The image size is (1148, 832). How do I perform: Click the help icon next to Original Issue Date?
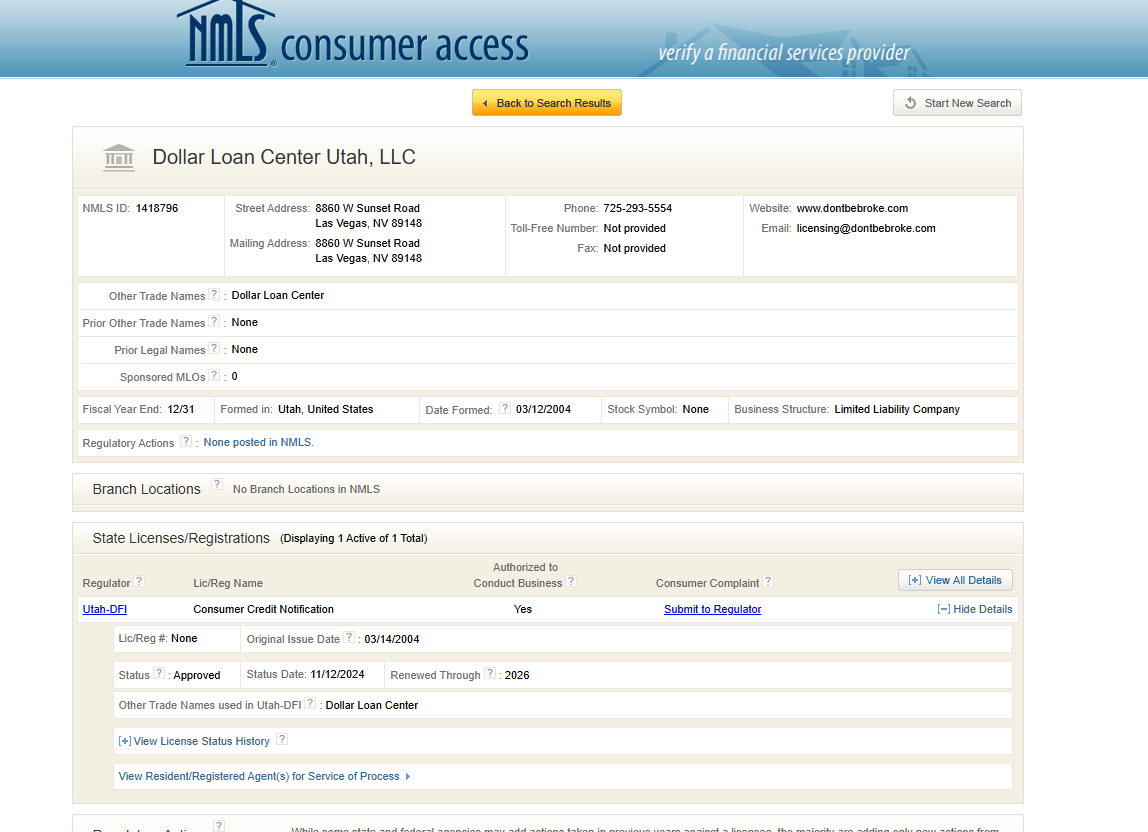tap(349, 637)
